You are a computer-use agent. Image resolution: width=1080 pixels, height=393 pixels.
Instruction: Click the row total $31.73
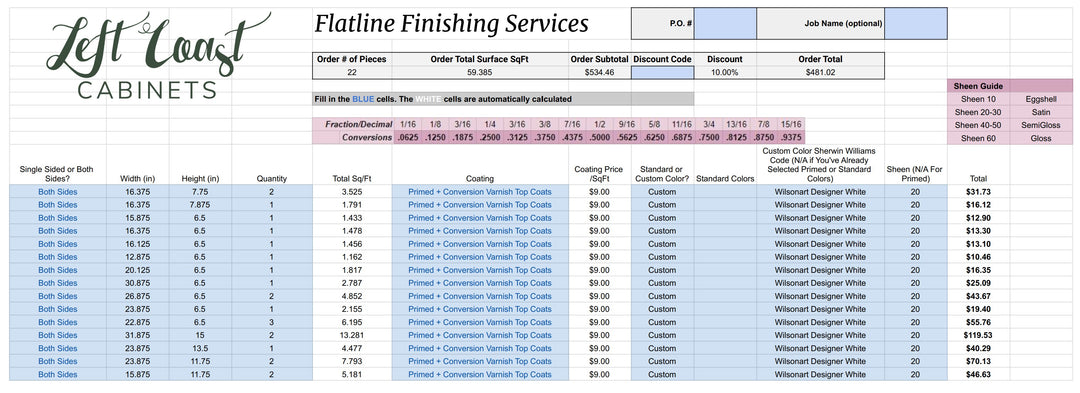pos(978,192)
